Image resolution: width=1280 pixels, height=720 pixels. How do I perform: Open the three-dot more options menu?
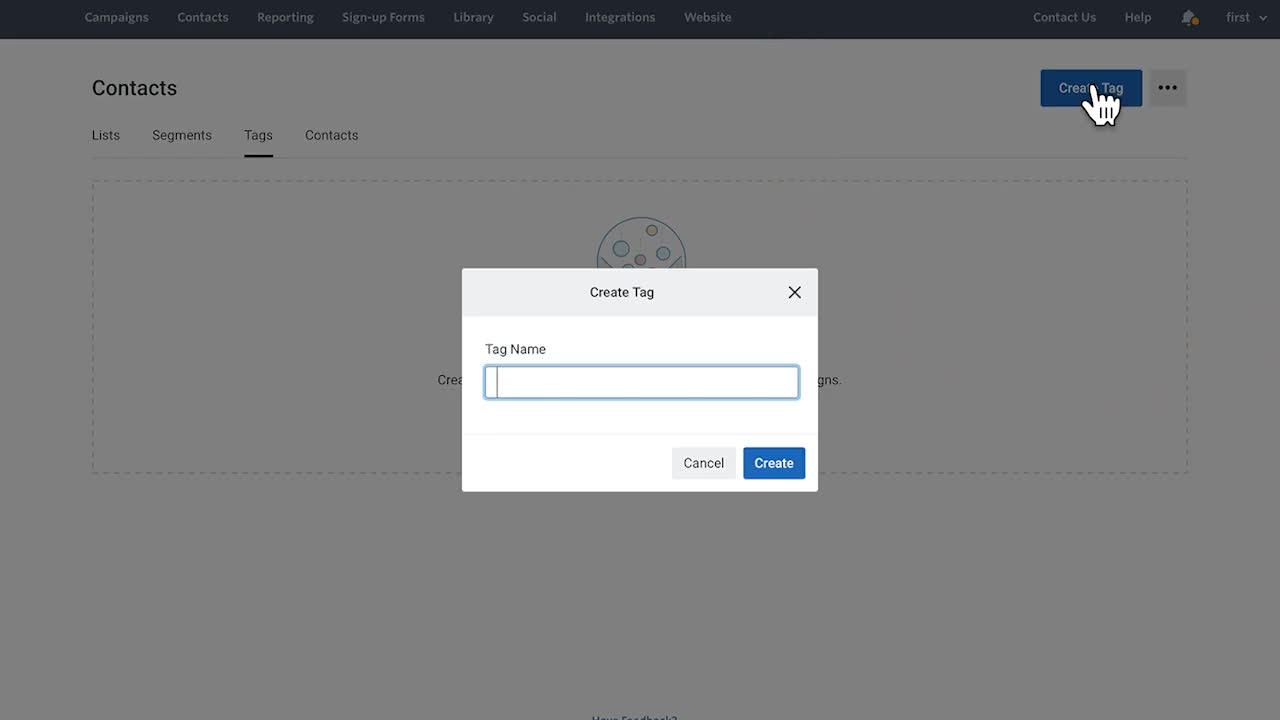click(1167, 88)
